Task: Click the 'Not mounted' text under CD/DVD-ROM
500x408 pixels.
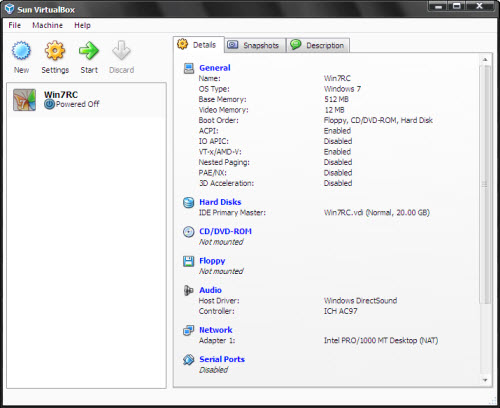Action: click(x=221, y=242)
